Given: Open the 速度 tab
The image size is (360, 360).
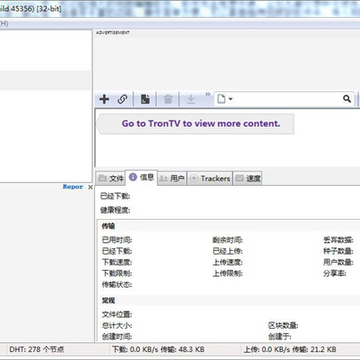Looking at the screenshot, I should [x=248, y=178].
